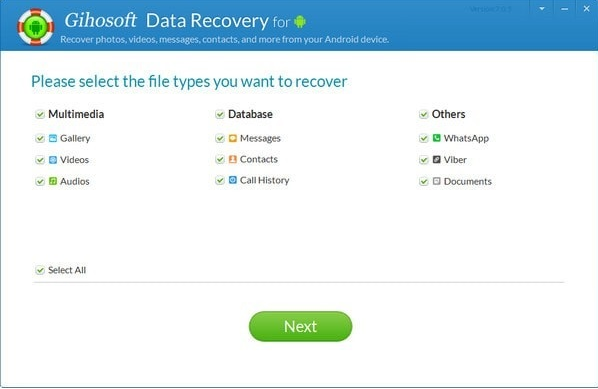
Task: Click the orange Messages icon
Action: pyautogui.click(x=233, y=138)
